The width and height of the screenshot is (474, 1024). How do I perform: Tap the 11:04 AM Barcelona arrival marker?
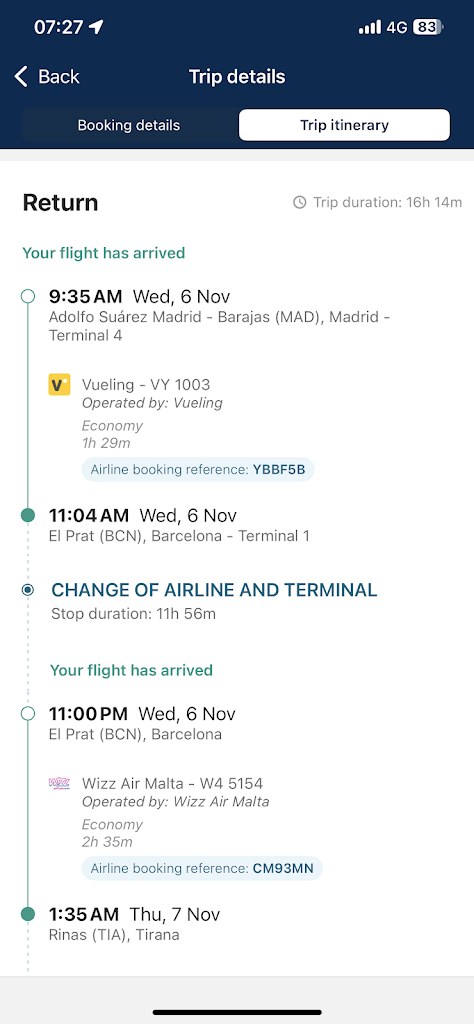pos(27,515)
